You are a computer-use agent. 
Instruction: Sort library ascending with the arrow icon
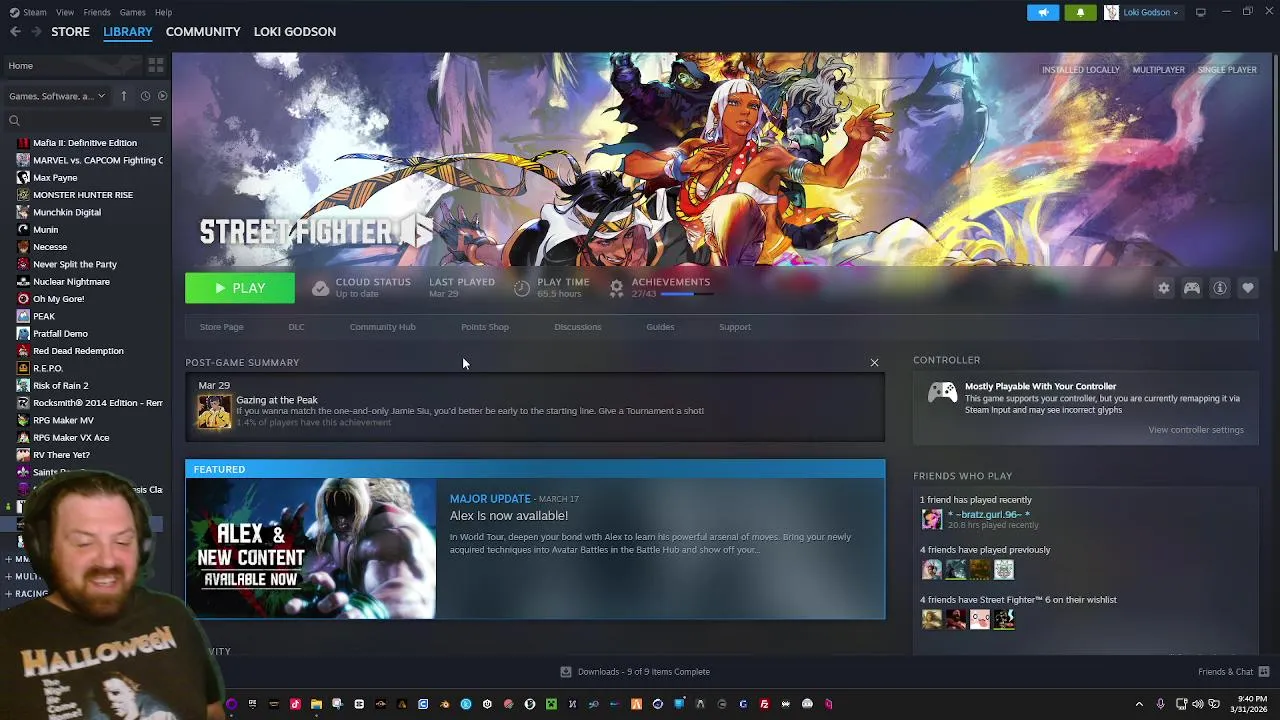coord(124,96)
